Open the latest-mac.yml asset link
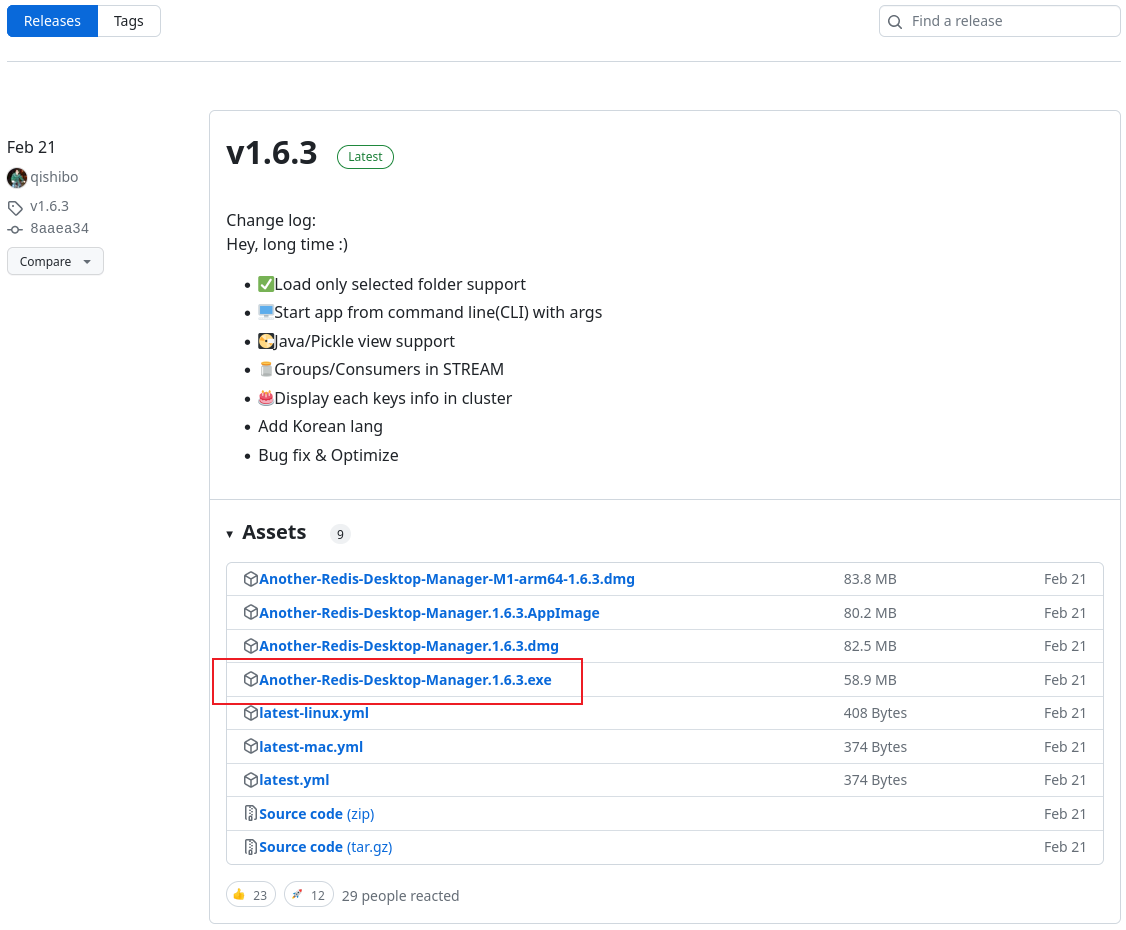This screenshot has width=1126, height=930. [310, 747]
